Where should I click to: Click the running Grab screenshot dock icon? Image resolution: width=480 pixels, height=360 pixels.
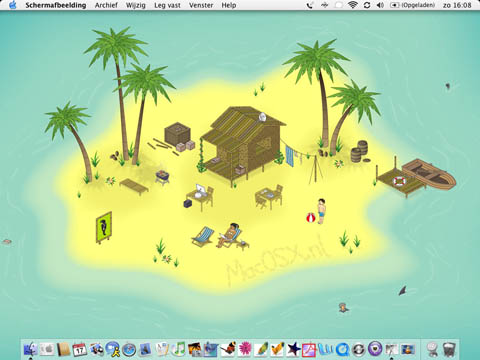pos(392,349)
